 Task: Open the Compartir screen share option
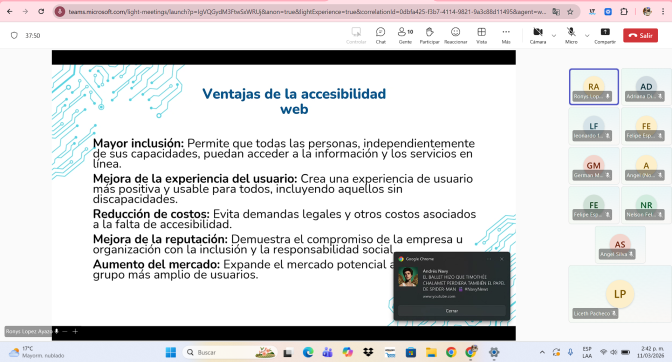605,36
